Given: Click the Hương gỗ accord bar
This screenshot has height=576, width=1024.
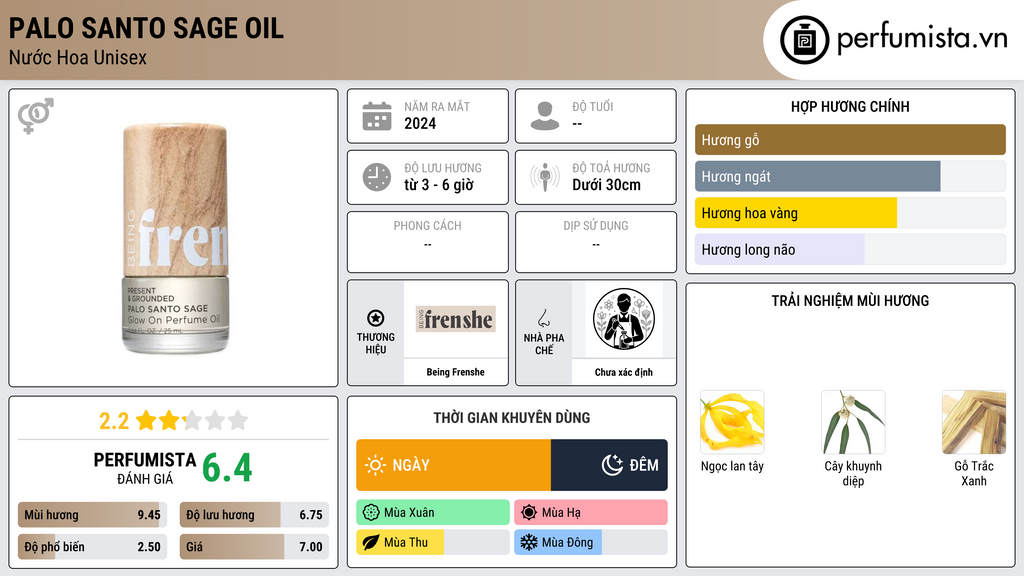Looking at the screenshot, I should tap(850, 140).
